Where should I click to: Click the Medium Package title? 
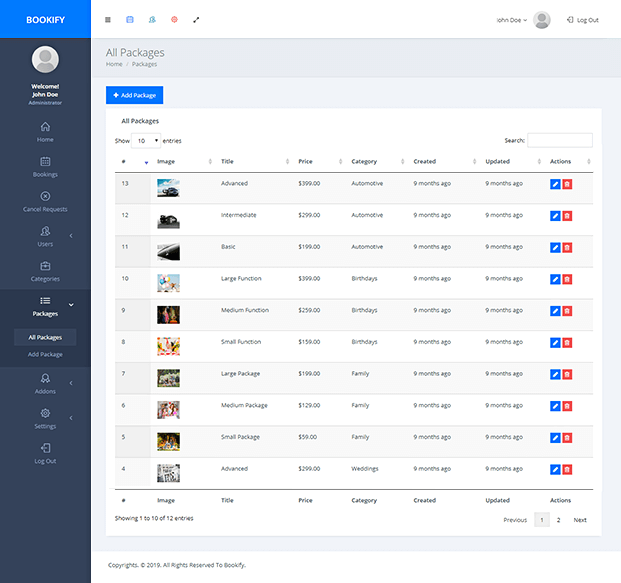[244, 405]
